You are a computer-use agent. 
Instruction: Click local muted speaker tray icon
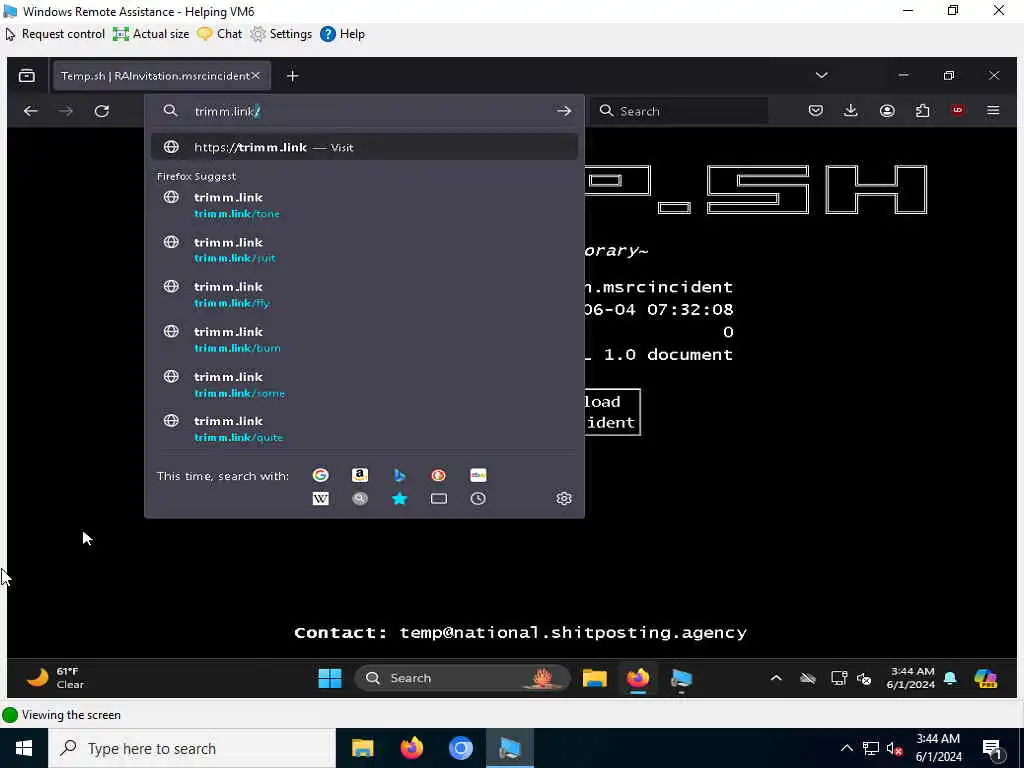(x=895, y=748)
